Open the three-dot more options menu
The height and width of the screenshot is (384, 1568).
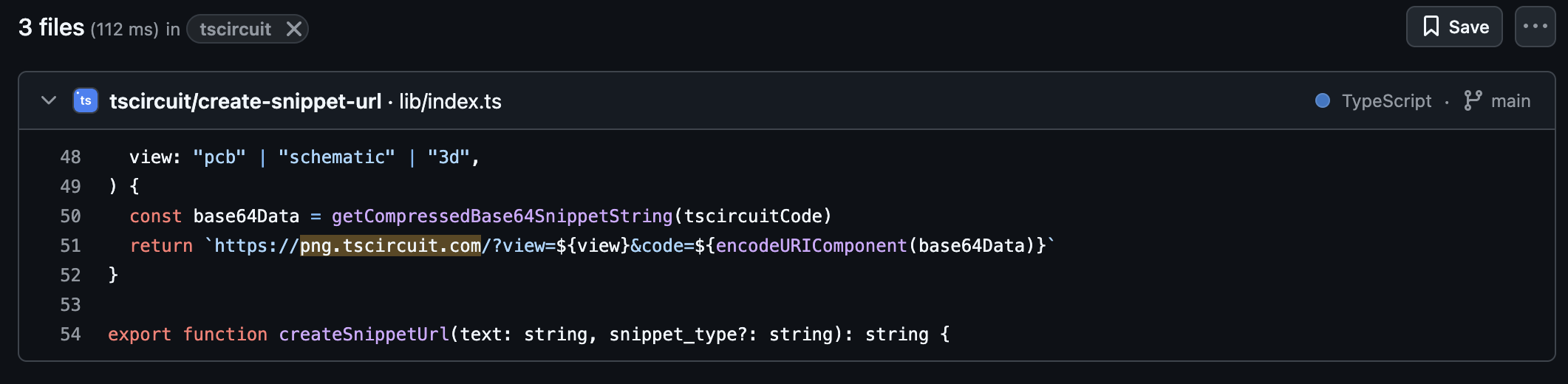pyautogui.click(x=1535, y=27)
